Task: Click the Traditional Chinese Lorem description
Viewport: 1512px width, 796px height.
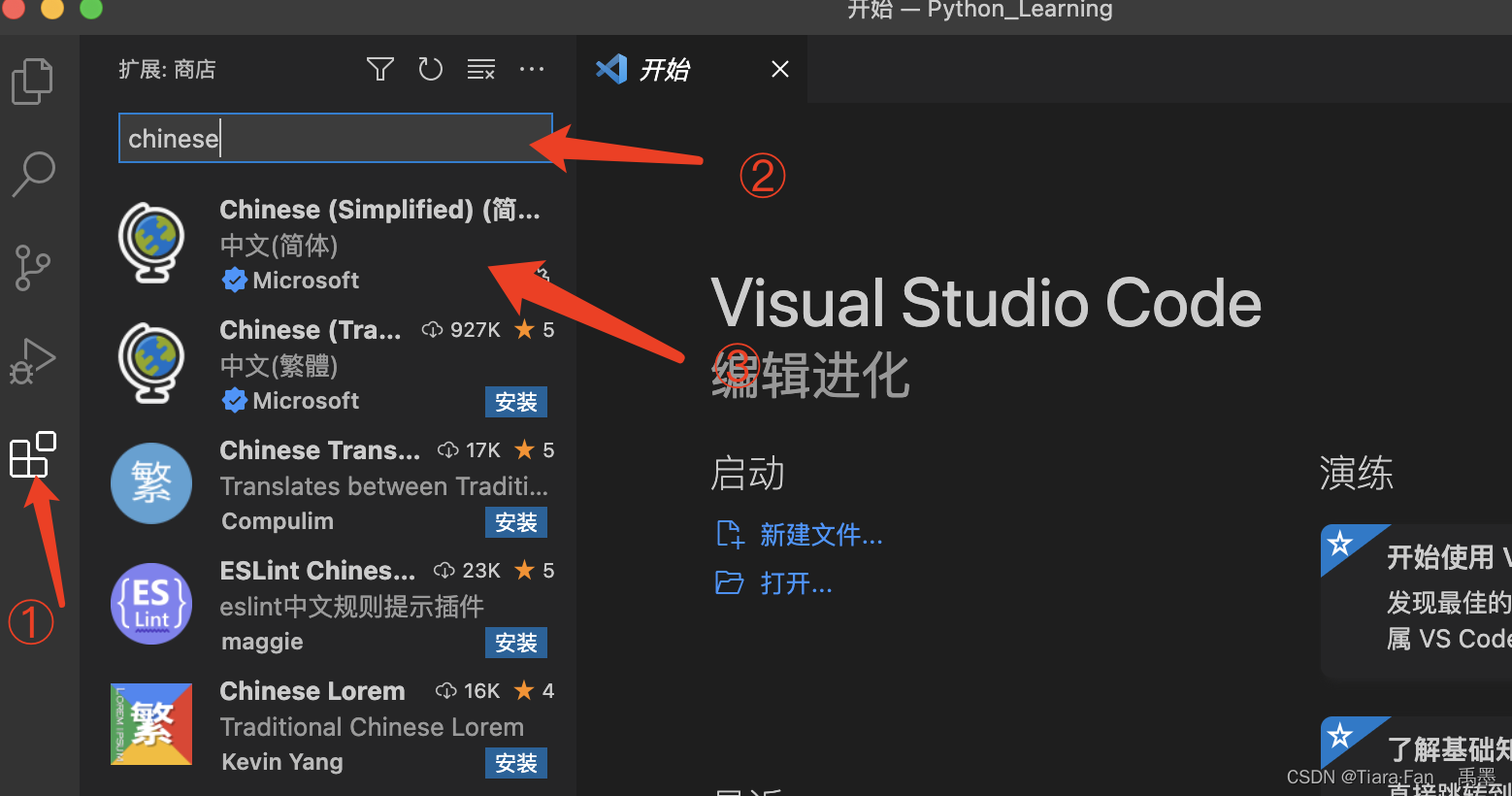Action: click(372, 727)
